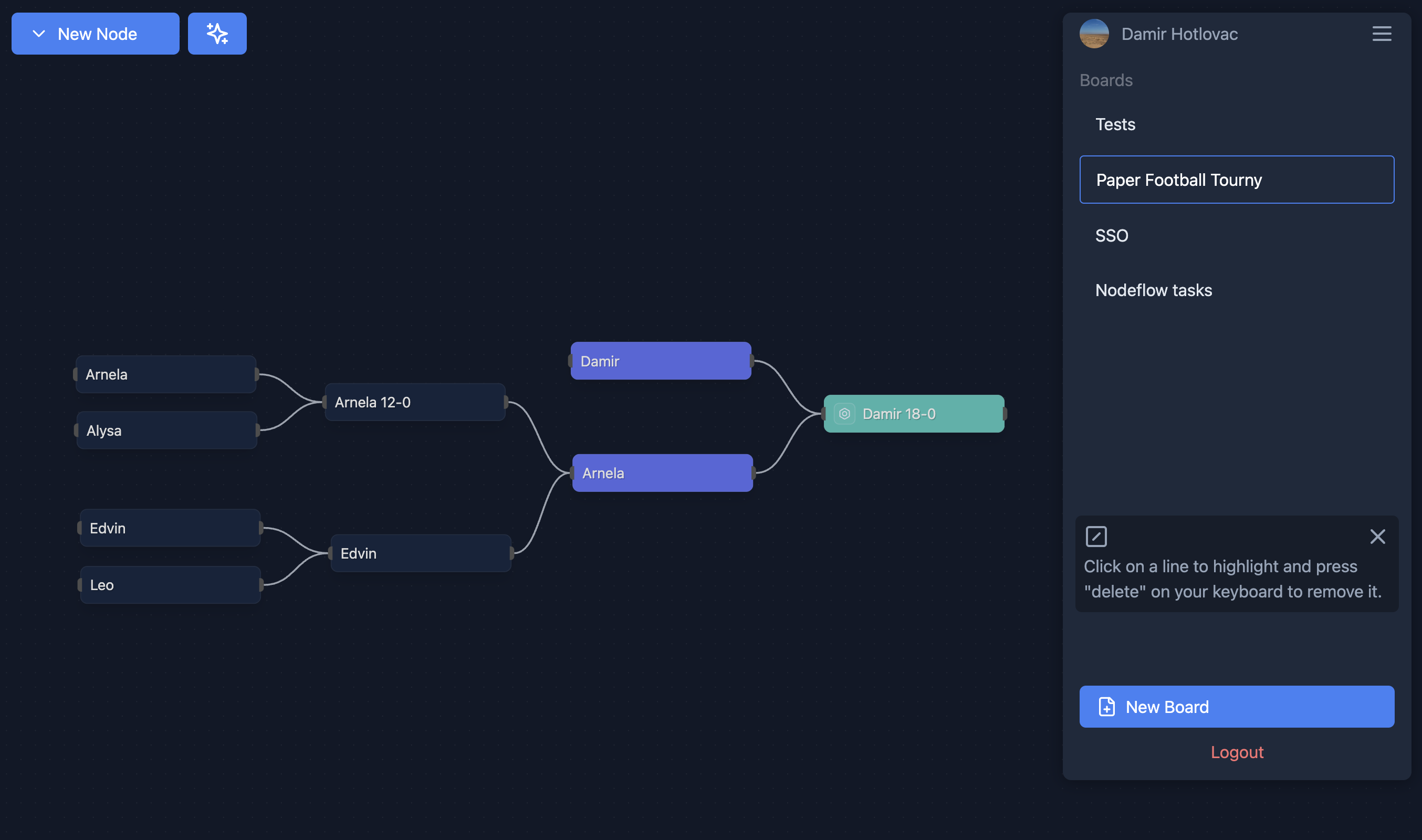Click the edit pencil icon in hint box
Screen dimensions: 1422x840
click(x=1096, y=536)
